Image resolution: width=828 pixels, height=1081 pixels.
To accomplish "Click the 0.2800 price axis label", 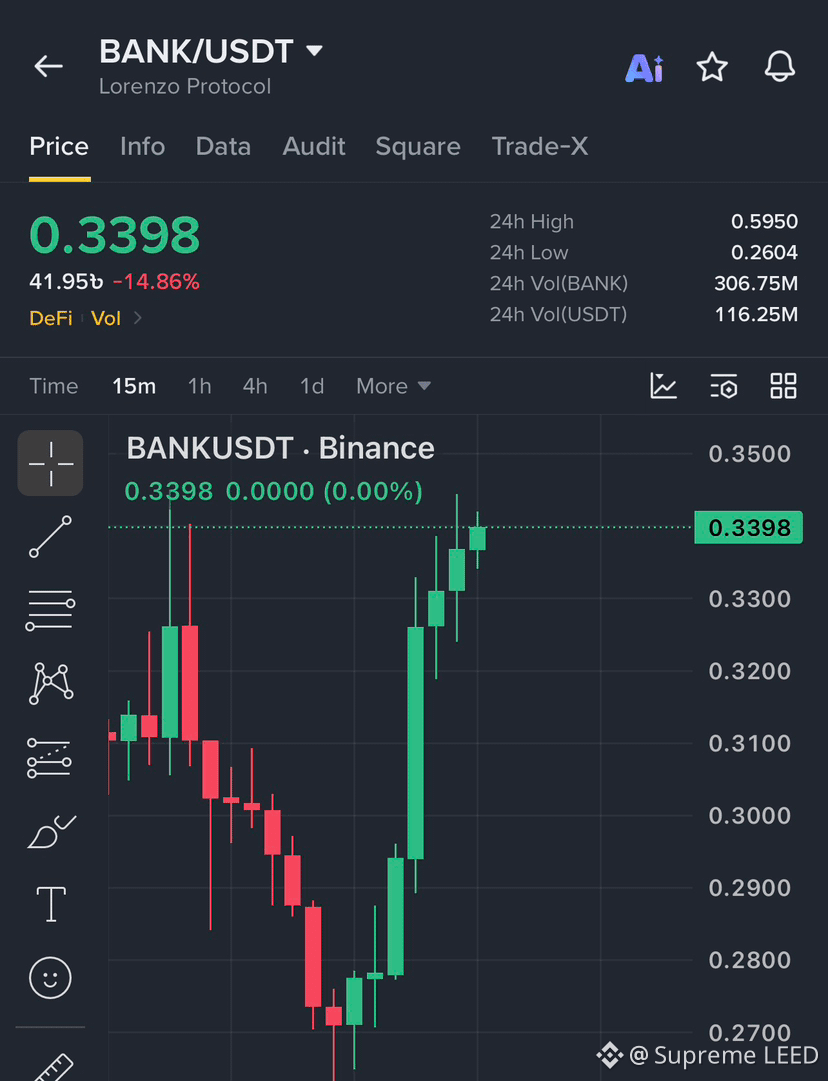I will 749,960.
